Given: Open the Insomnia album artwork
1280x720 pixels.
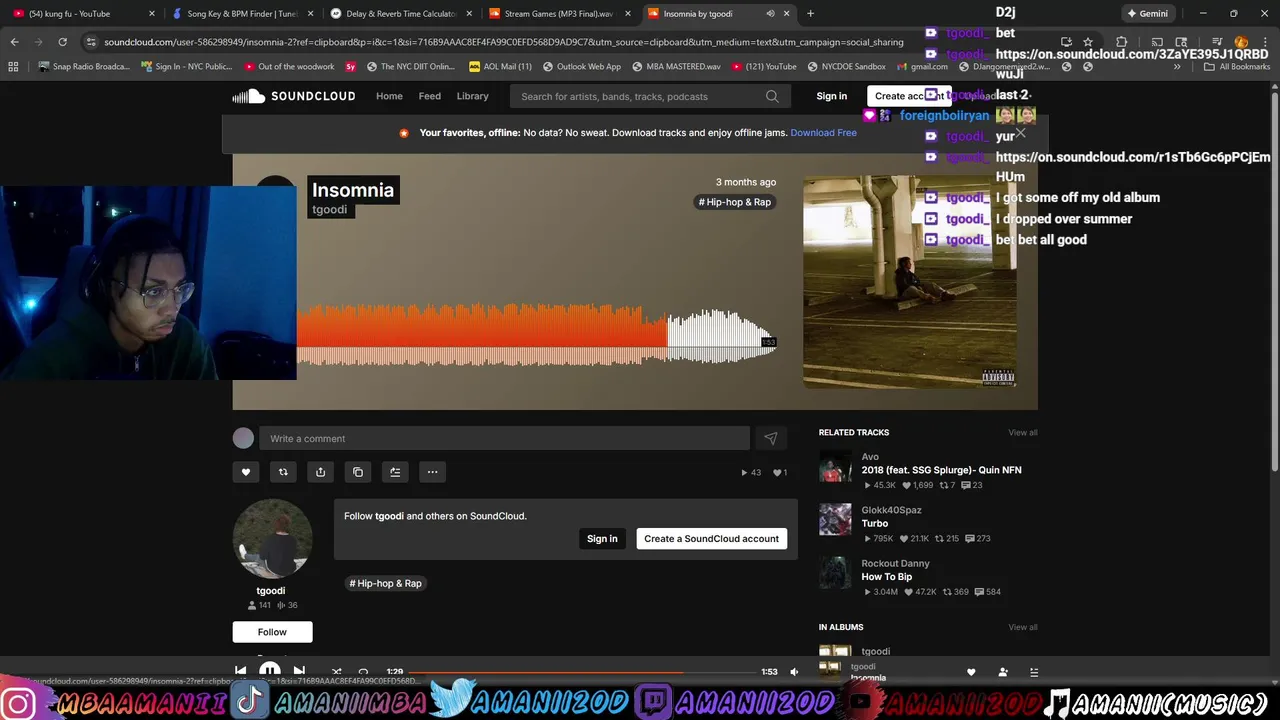Looking at the screenshot, I should coord(910,281).
